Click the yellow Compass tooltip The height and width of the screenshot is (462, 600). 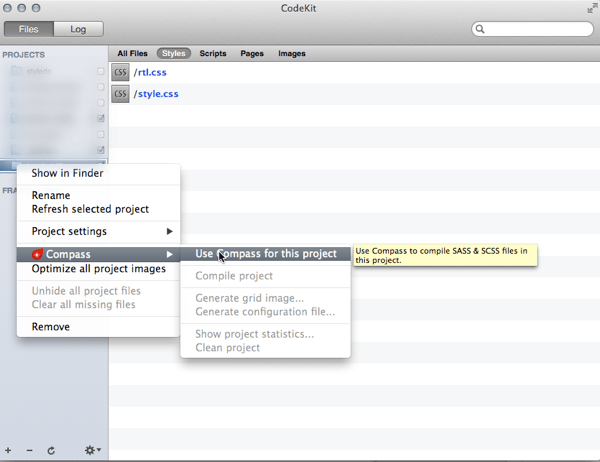[x=445, y=255]
